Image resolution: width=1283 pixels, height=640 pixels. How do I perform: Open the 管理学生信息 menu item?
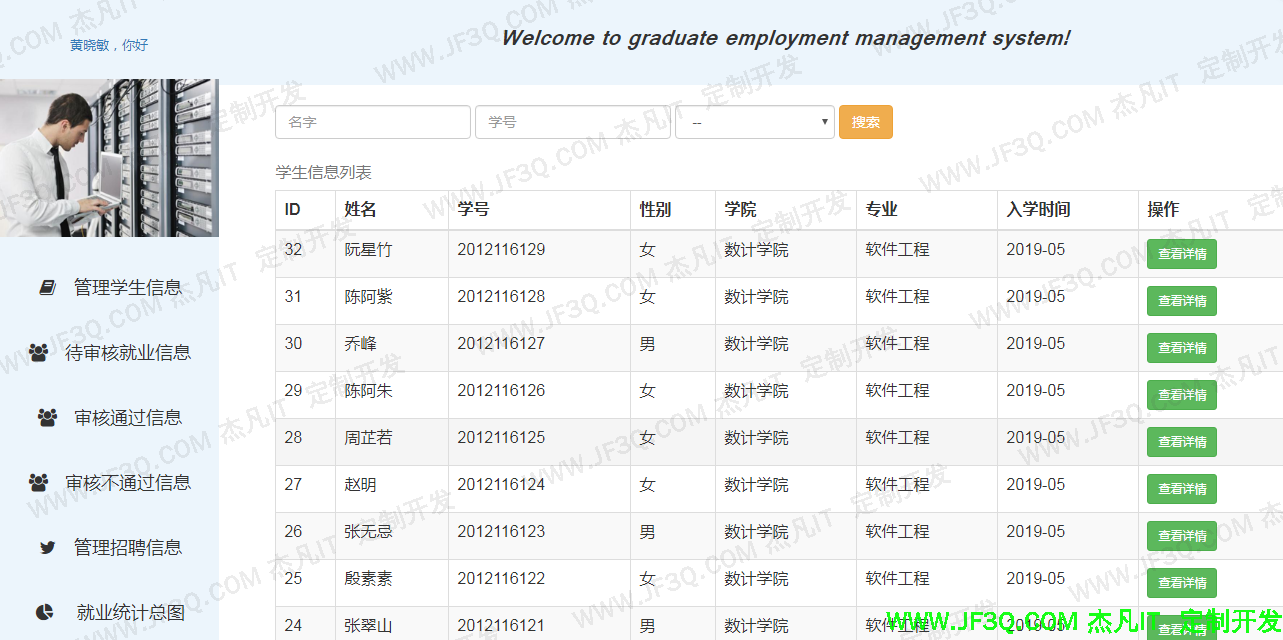(127, 288)
